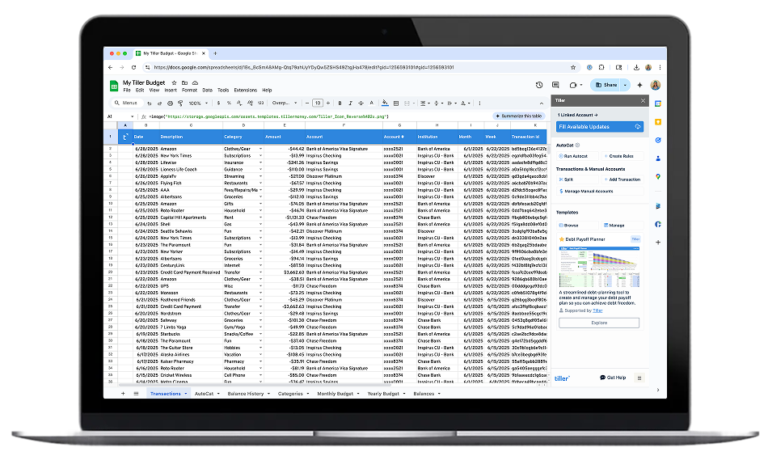Open category dropdown in Starbucks row
Screen dimensions: 768x456
click(261, 334)
